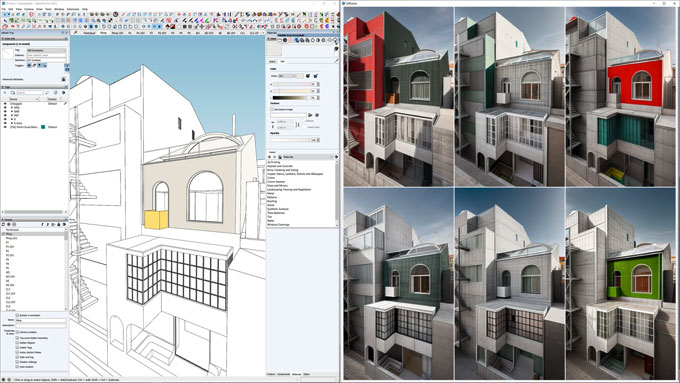The image size is (680, 383).
Task: Collapse the Scenes panel header
Action: [34, 219]
